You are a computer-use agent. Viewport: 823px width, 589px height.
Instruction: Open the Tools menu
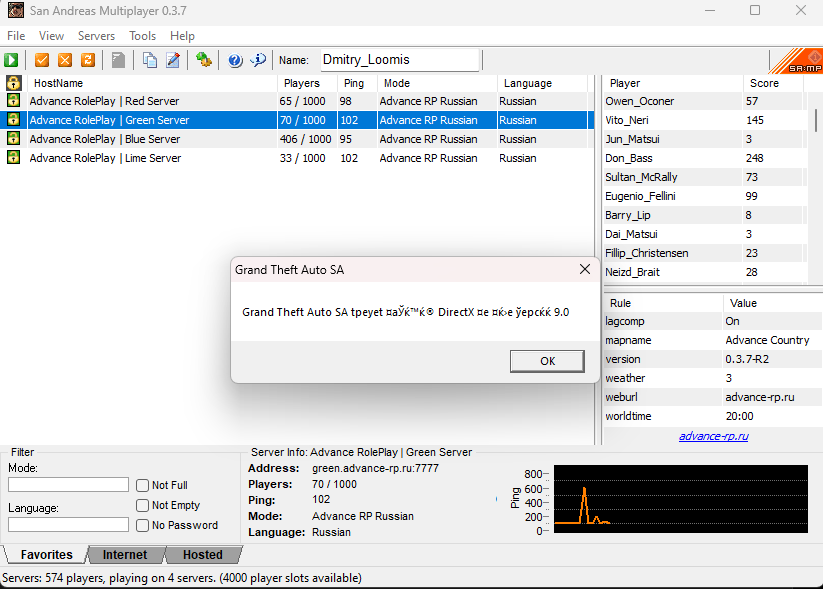pyautogui.click(x=143, y=36)
